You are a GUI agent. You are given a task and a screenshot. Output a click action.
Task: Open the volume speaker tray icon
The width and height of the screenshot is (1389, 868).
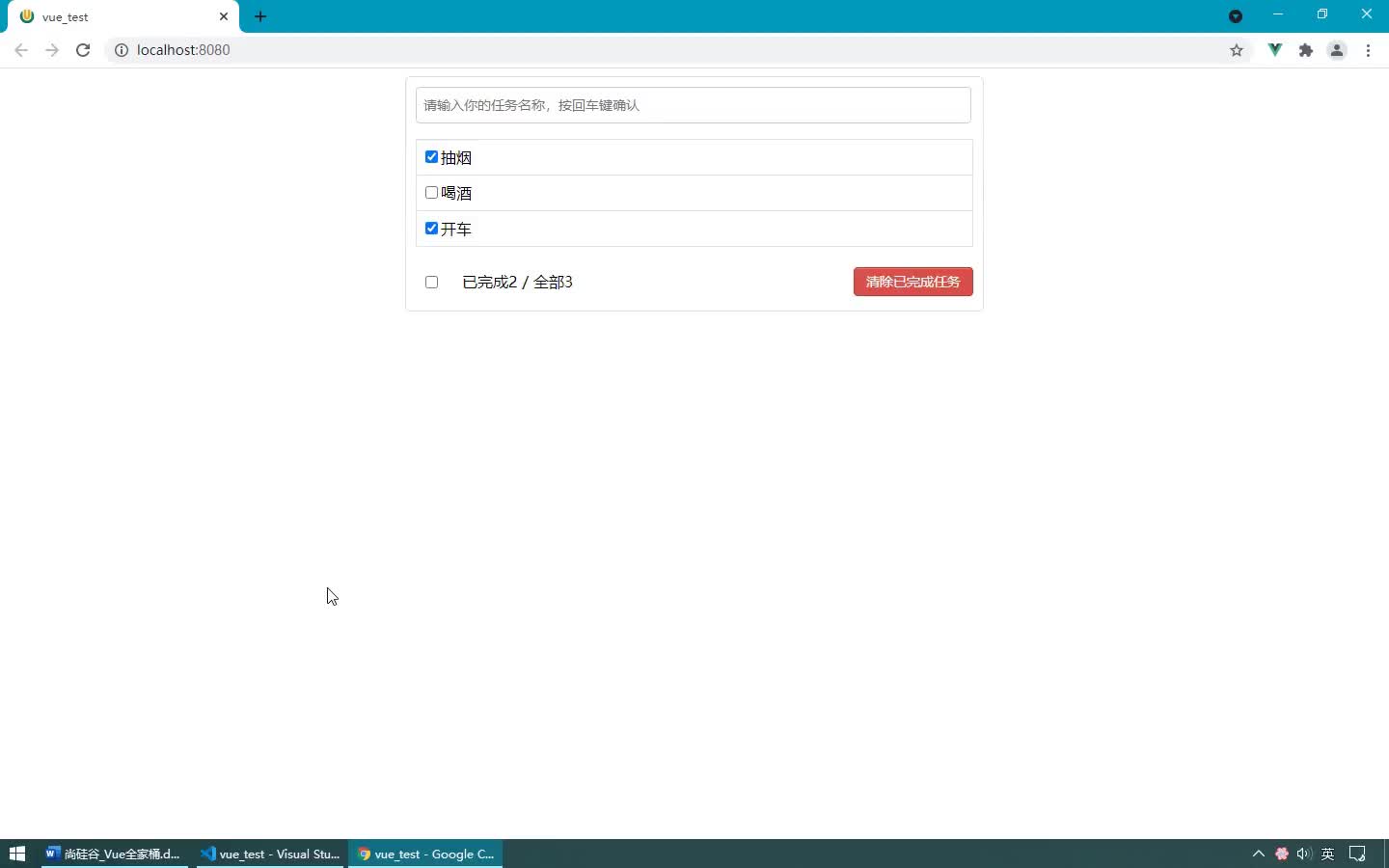tap(1304, 854)
